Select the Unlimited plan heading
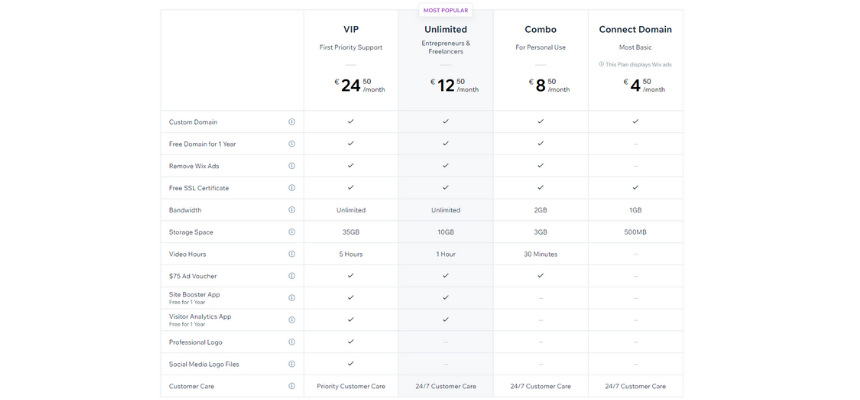Viewport: 860px width, 400px height. pyautogui.click(x=446, y=30)
